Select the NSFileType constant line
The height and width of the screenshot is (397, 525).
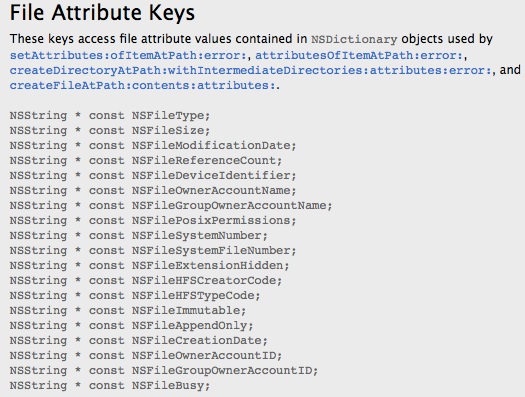tap(110, 116)
